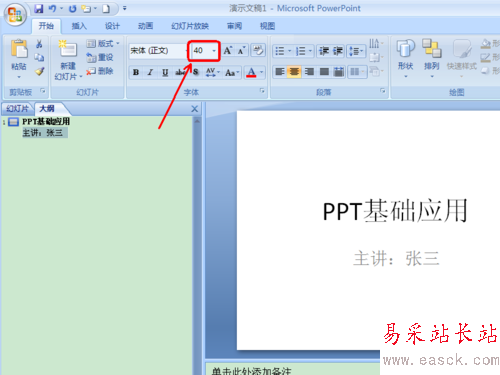This screenshot has height=375, width=500.
Task: Decrease list indent level
Action: [x=324, y=51]
